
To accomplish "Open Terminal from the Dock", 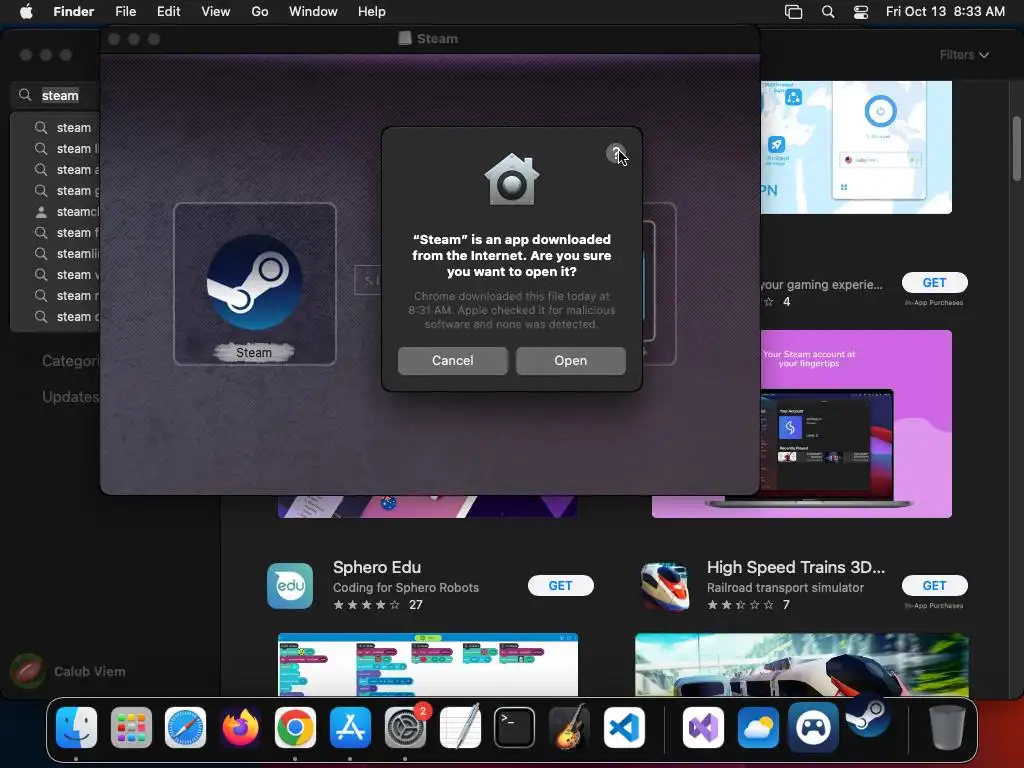I will pyautogui.click(x=515, y=728).
